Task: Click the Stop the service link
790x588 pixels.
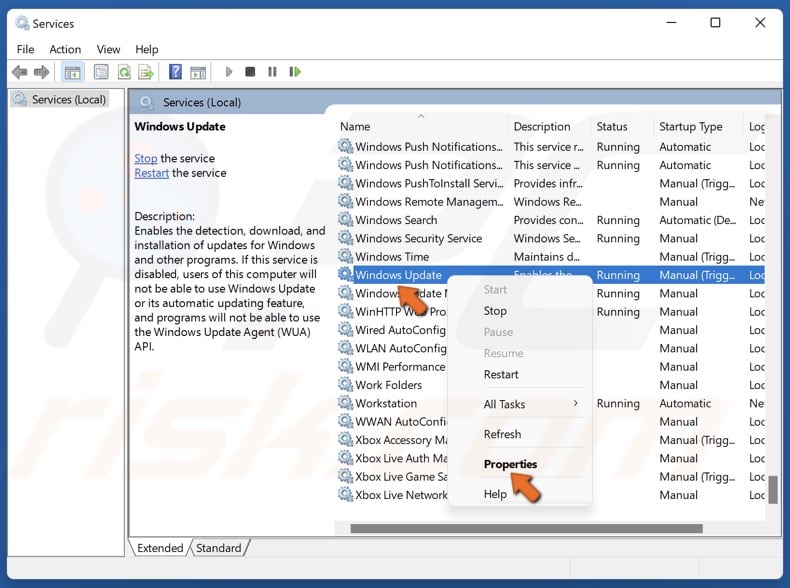Action: tap(146, 158)
